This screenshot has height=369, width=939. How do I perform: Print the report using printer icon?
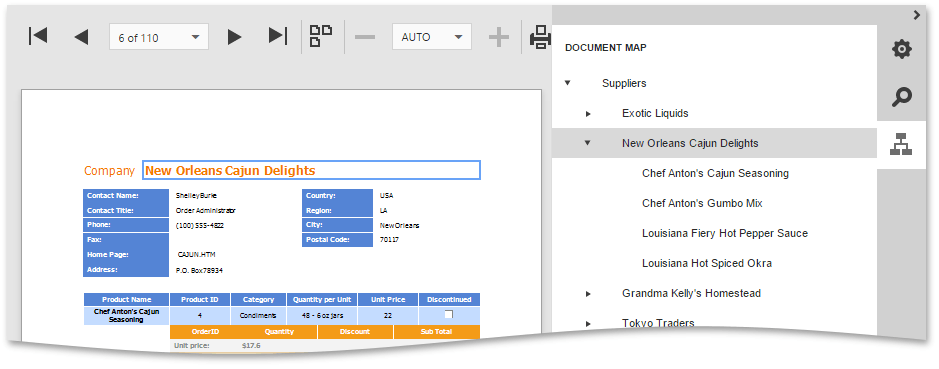coord(541,37)
